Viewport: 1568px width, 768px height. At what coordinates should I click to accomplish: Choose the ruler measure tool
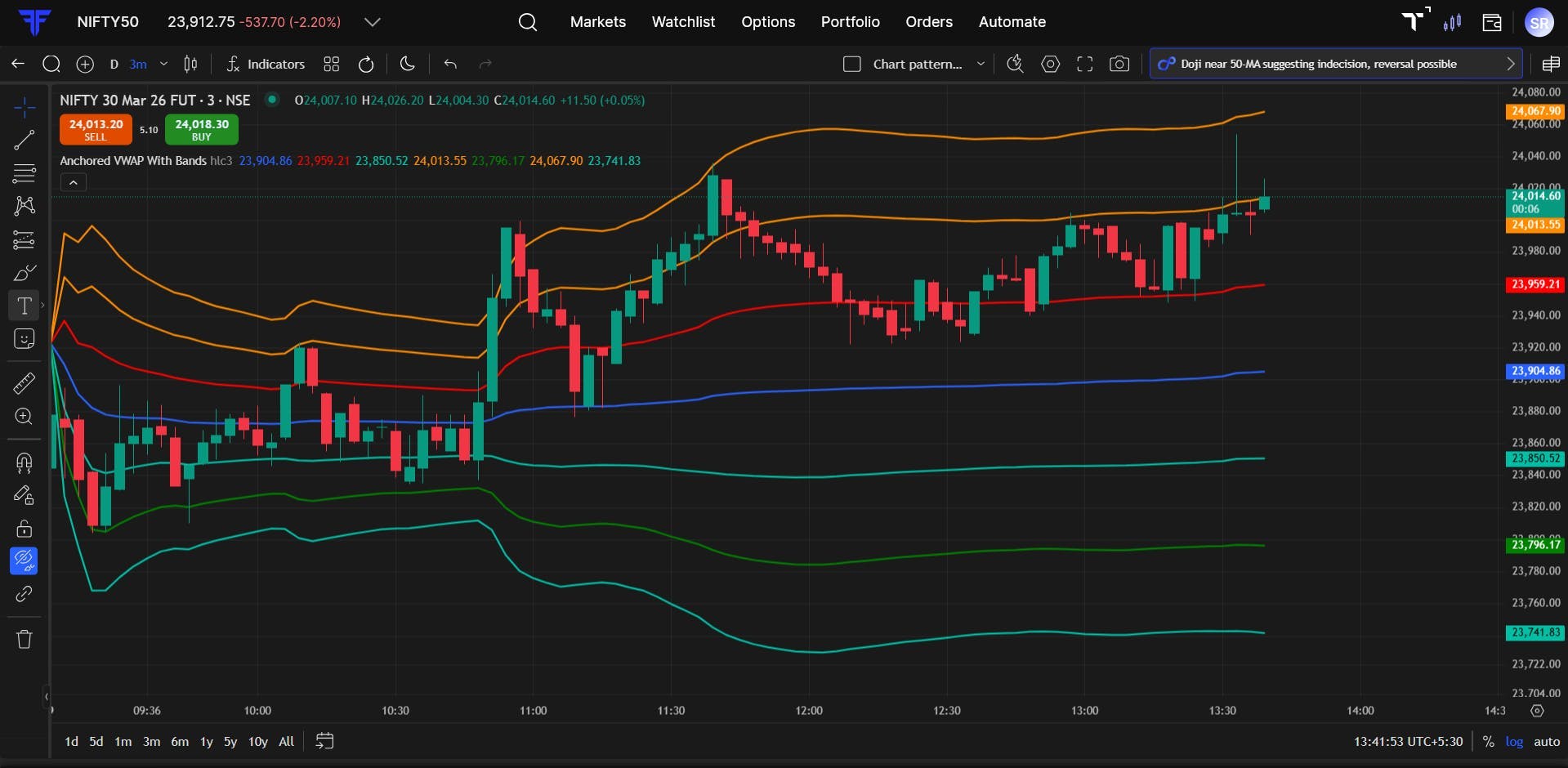pyautogui.click(x=25, y=383)
